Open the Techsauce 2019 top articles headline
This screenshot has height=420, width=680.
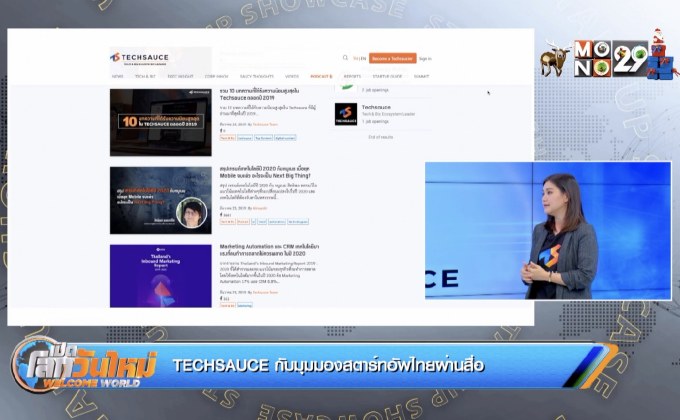(x=259, y=95)
